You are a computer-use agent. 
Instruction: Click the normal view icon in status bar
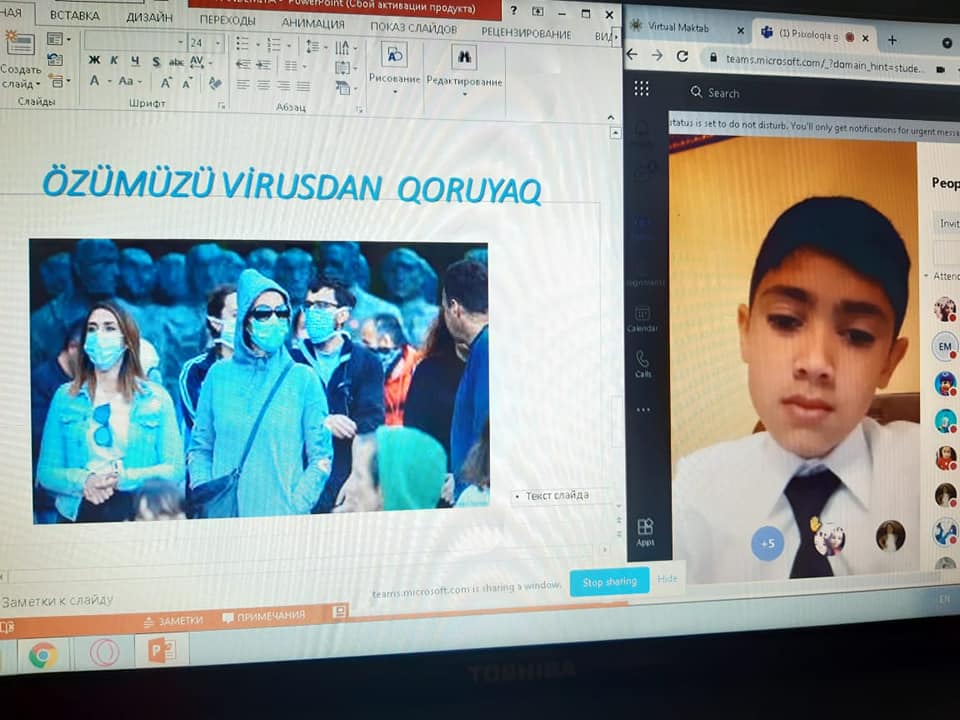339,610
